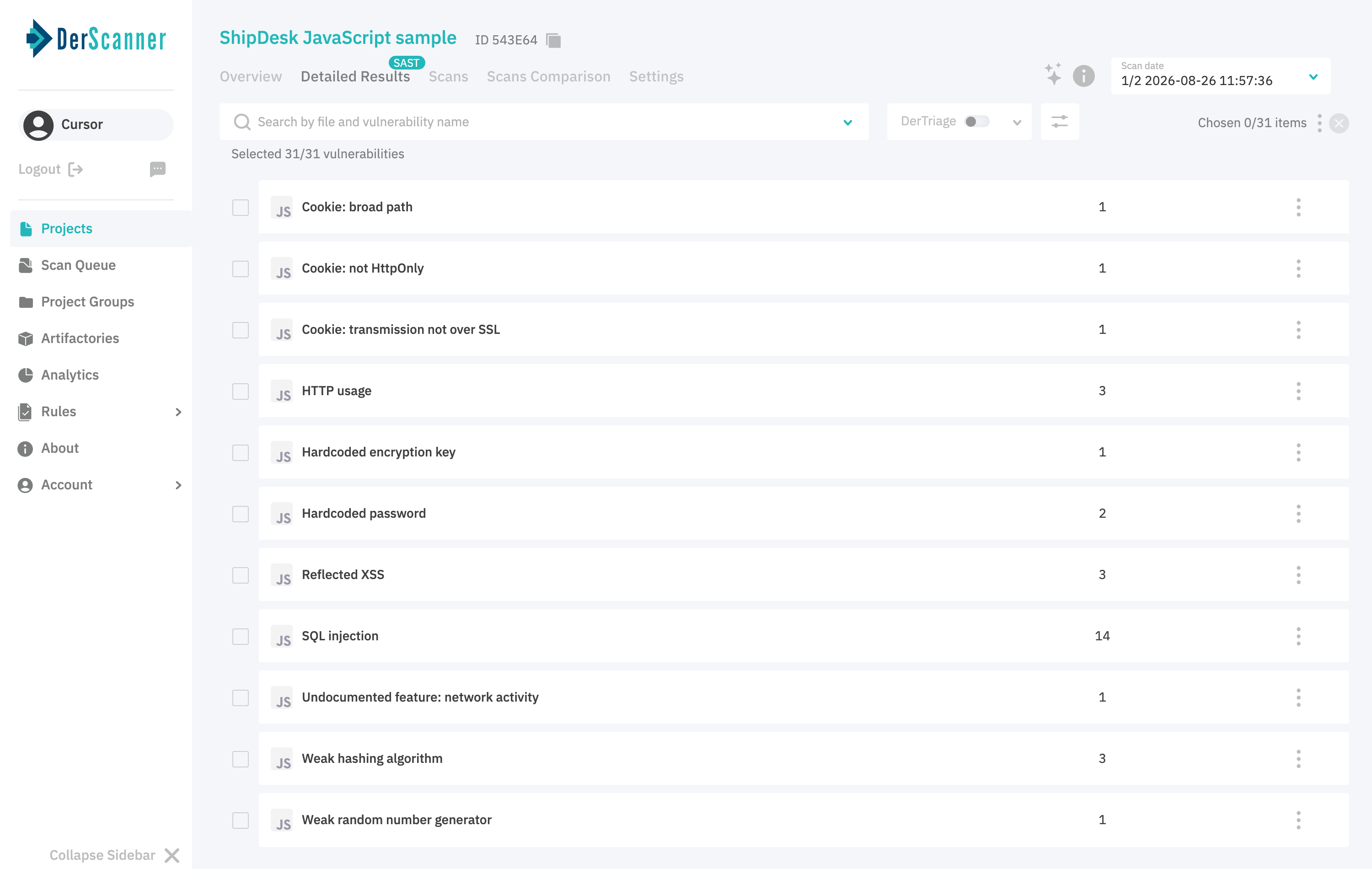The width and height of the screenshot is (1372, 869).
Task: Click JS icon on the SQL injection row
Action: [x=282, y=637]
